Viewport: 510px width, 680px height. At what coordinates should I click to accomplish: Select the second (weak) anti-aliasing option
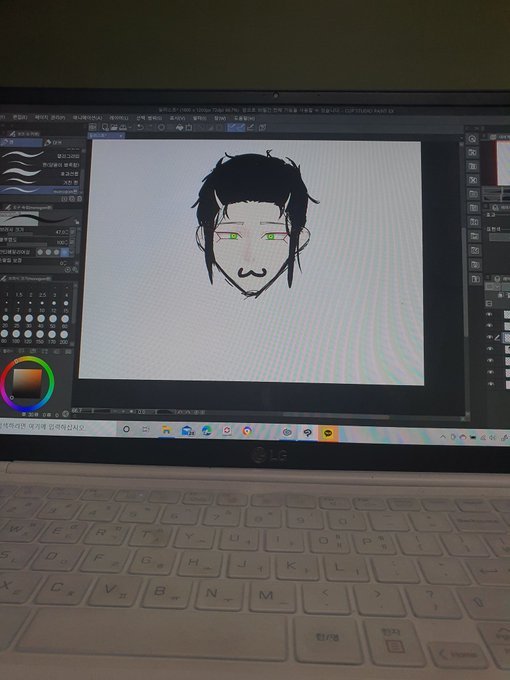click(48, 252)
